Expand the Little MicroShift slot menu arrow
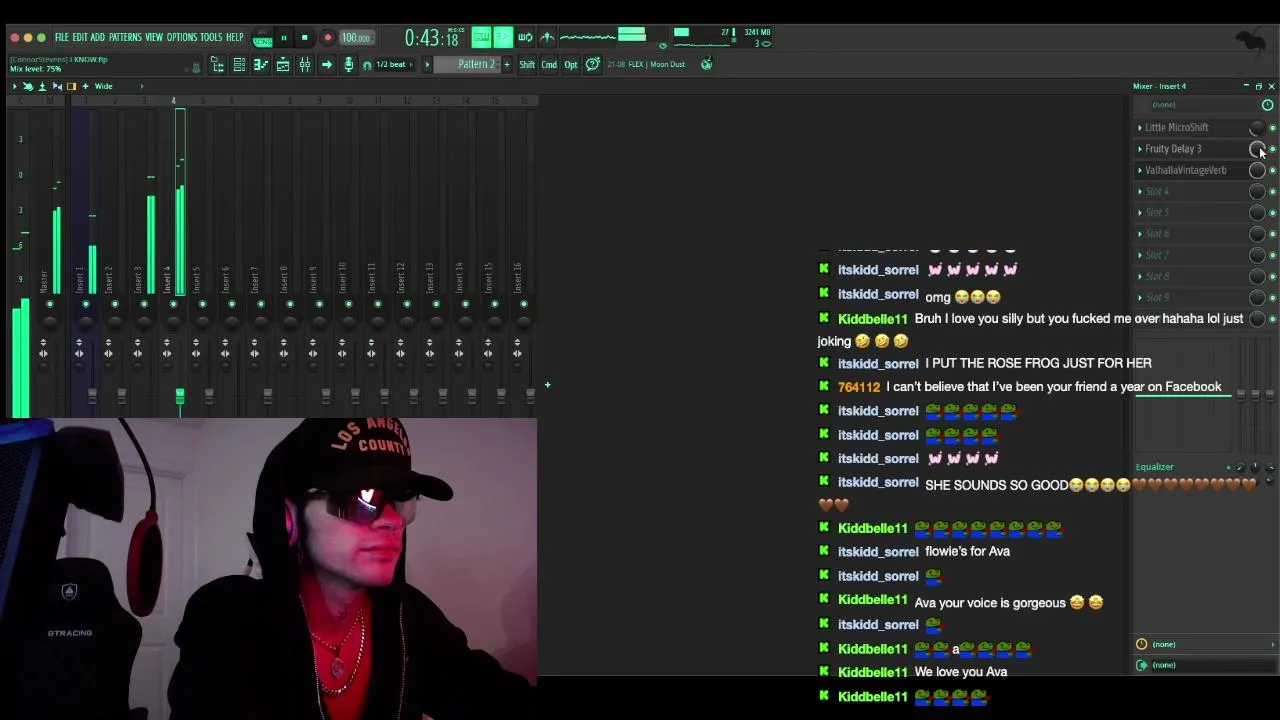Screen dimensions: 1280x720 point(1139,127)
